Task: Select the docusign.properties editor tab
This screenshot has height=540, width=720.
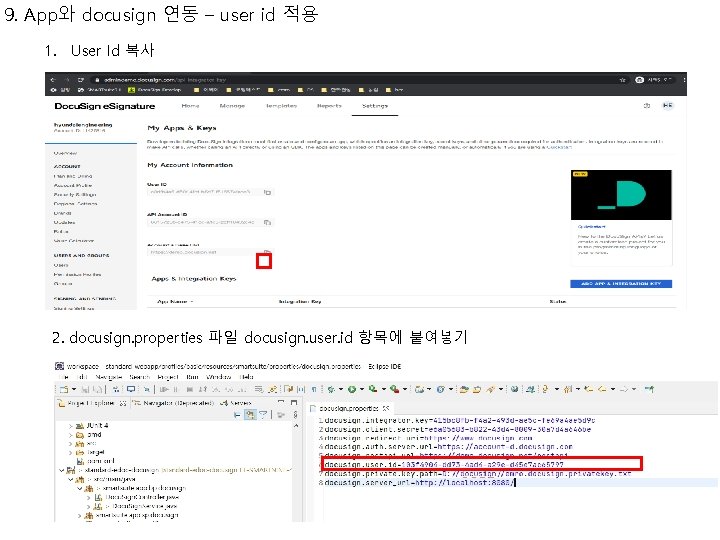Action: [349, 408]
